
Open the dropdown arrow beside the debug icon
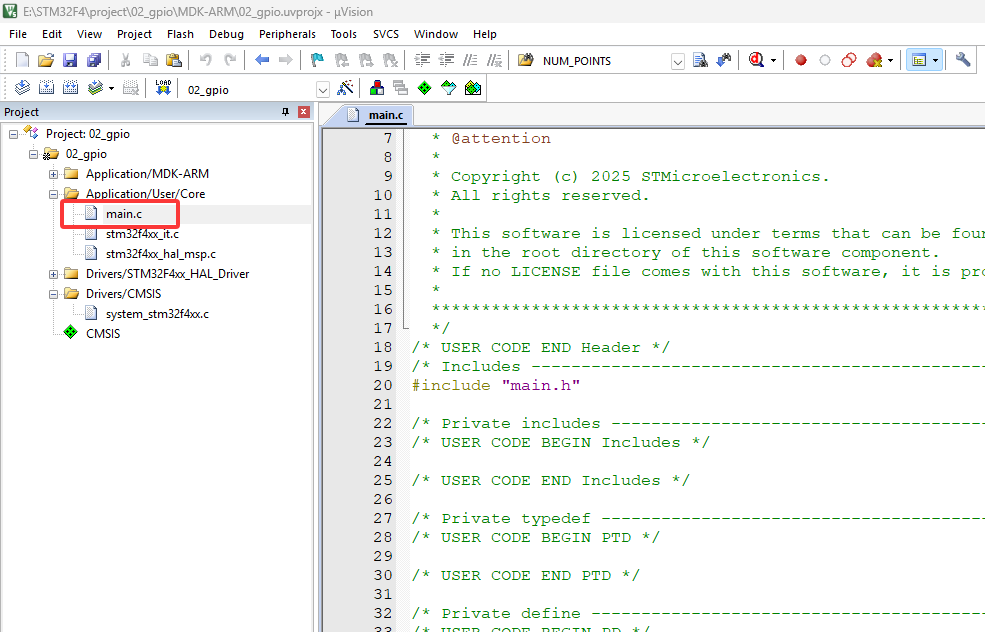point(773,61)
